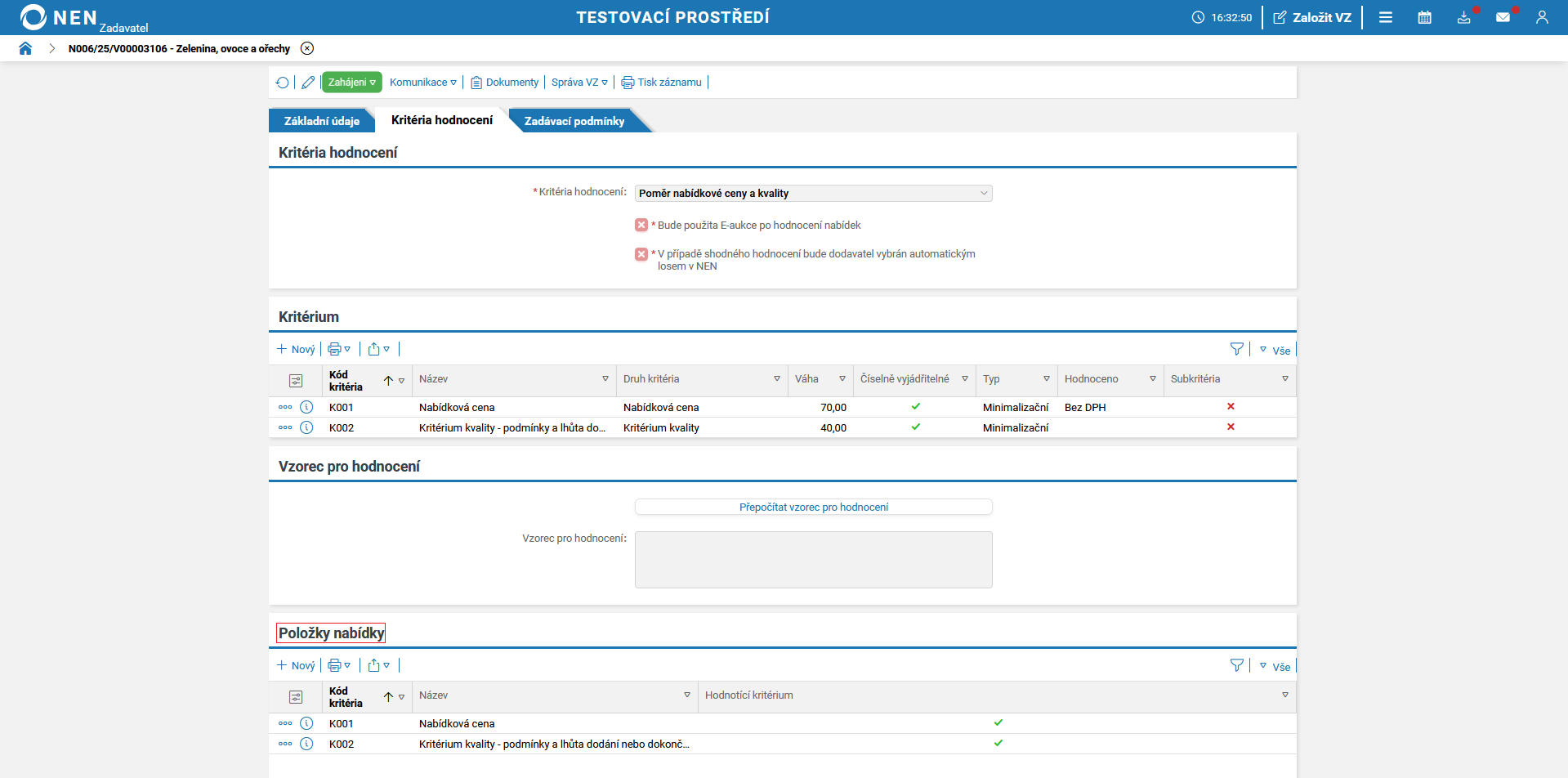Open column settings in Položky nabídky table
The image size is (1568, 778).
tap(296, 697)
